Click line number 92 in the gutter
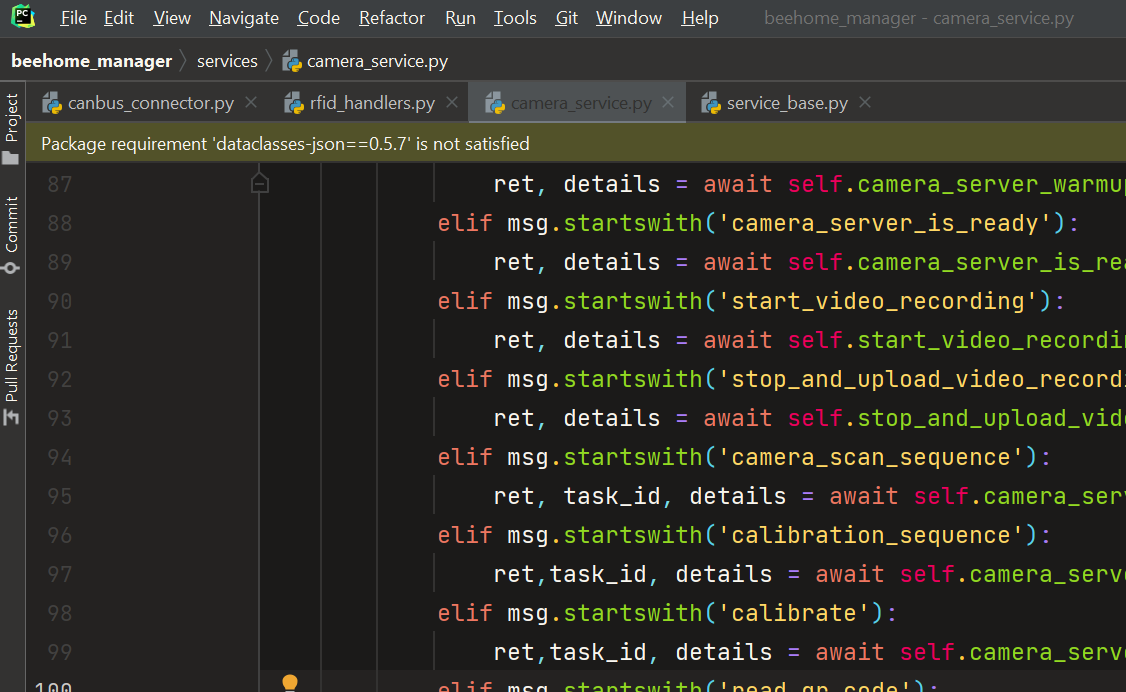This screenshot has width=1126, height=692. point(60,379)
